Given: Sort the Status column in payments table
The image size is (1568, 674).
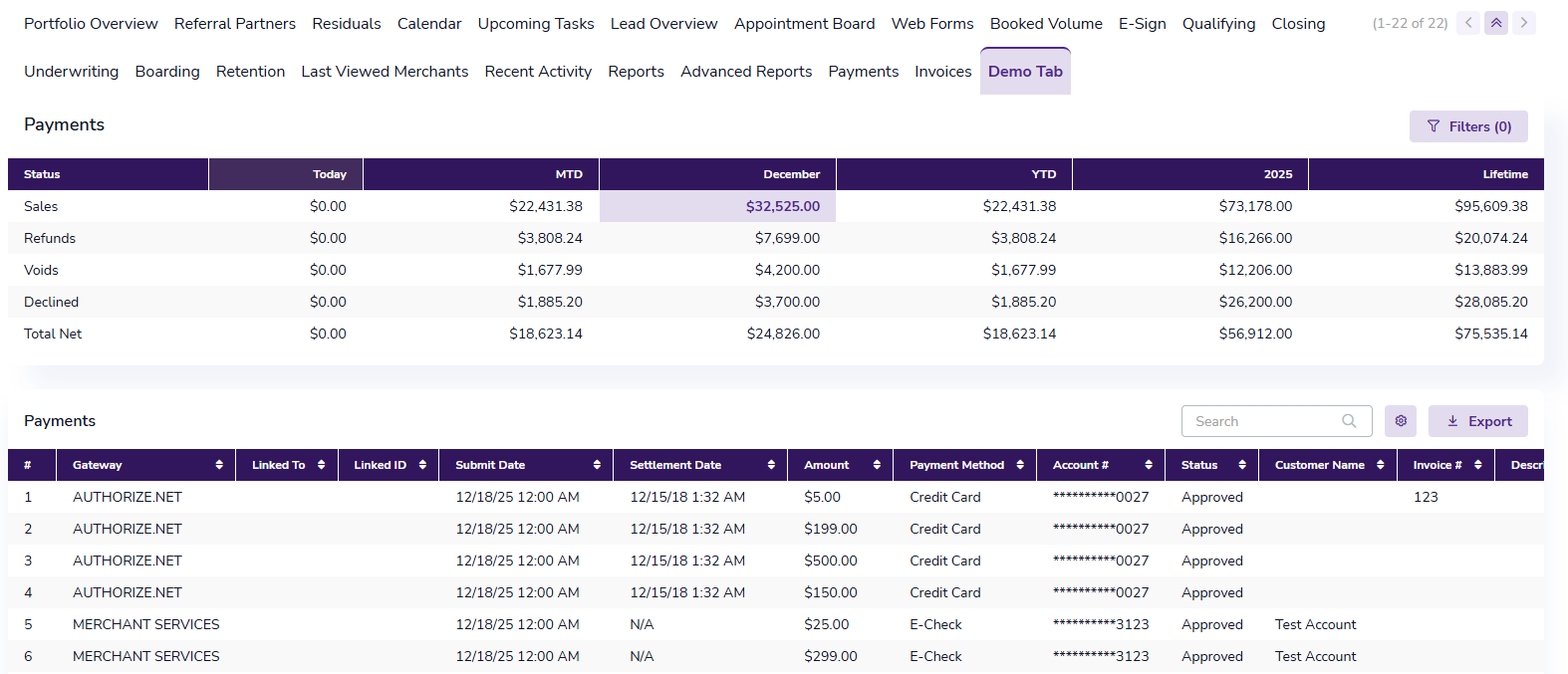Looking at the screenshot, I should pos(1242,465).
